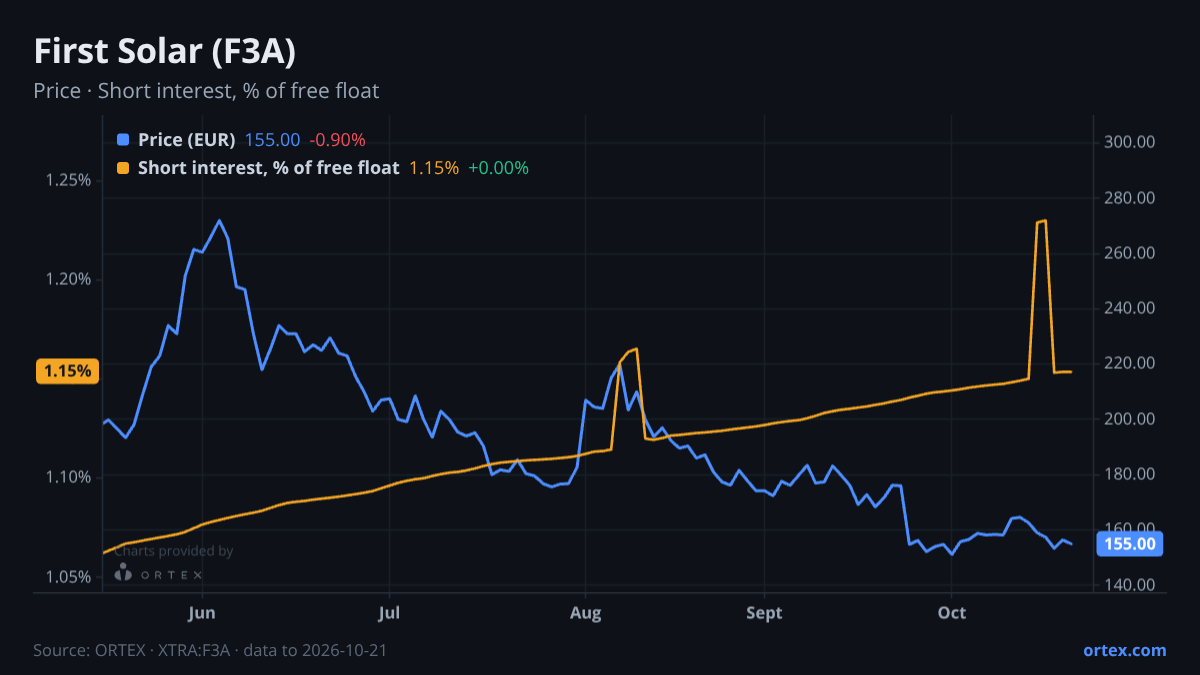Click the Sept x-axis label
Image resolution: width=1200 pixels, height=675 pixels.
click(x=764, y=613)
